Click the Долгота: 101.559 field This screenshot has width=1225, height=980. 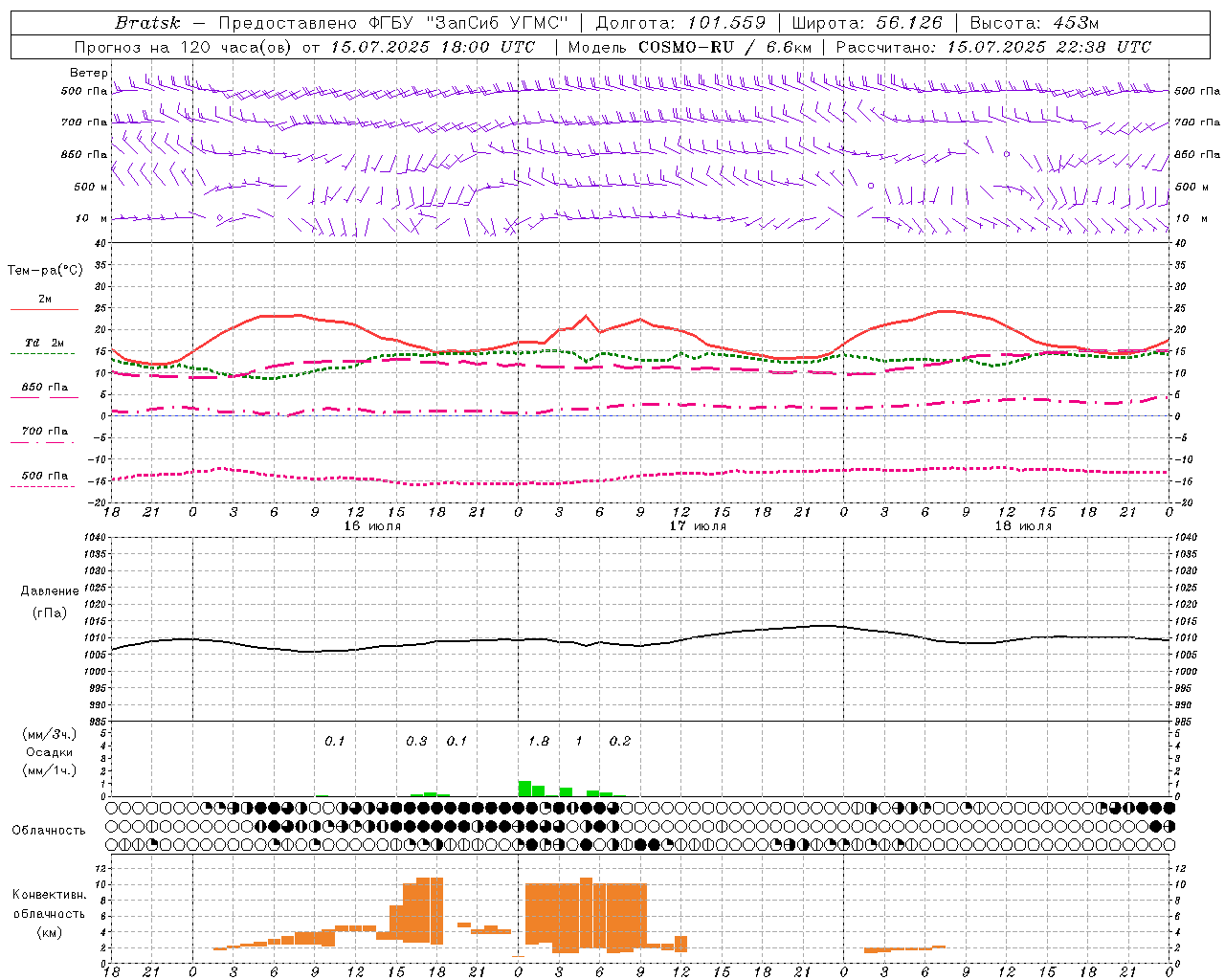[680, 23]
